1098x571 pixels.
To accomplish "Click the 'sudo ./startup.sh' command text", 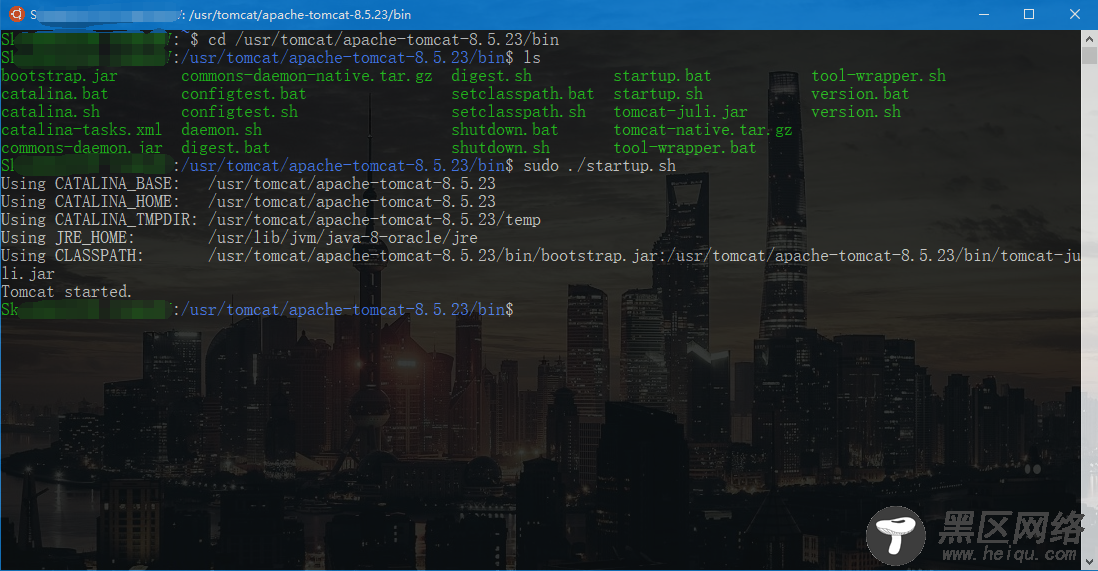I will coord(599,166).
